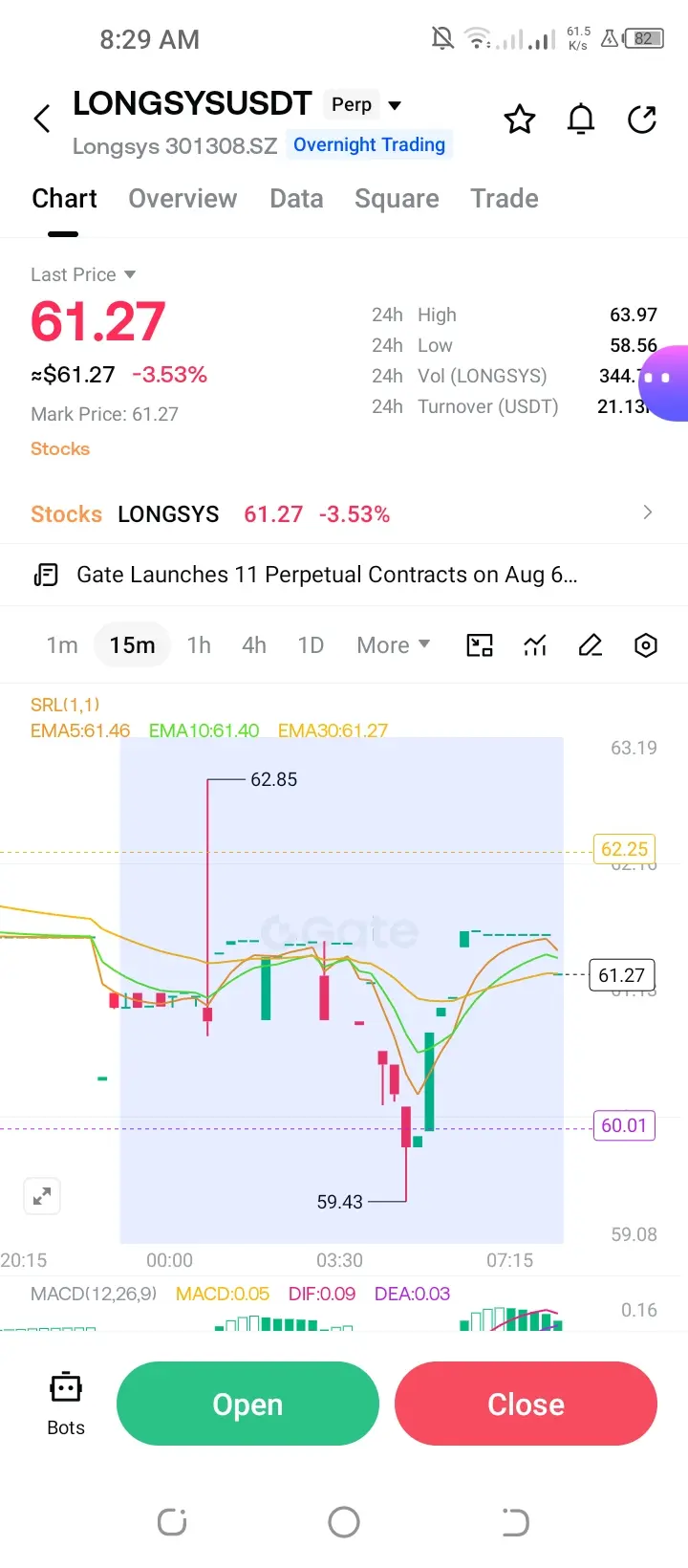Tap the large 61.27 last price
This screenshot has width=688, height=1568.
98,321
